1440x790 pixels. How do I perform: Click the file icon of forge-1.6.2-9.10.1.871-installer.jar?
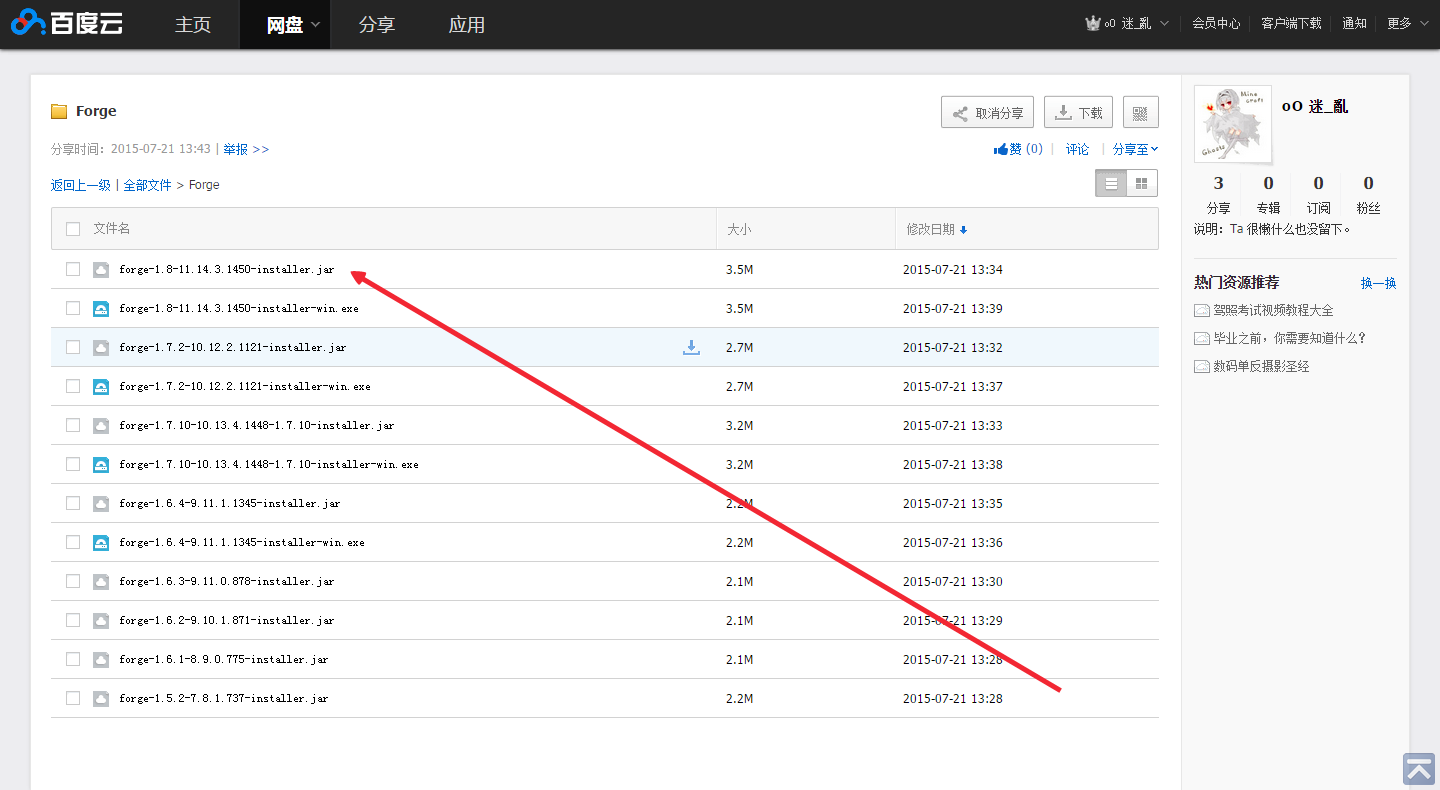(x=101, y=621)
